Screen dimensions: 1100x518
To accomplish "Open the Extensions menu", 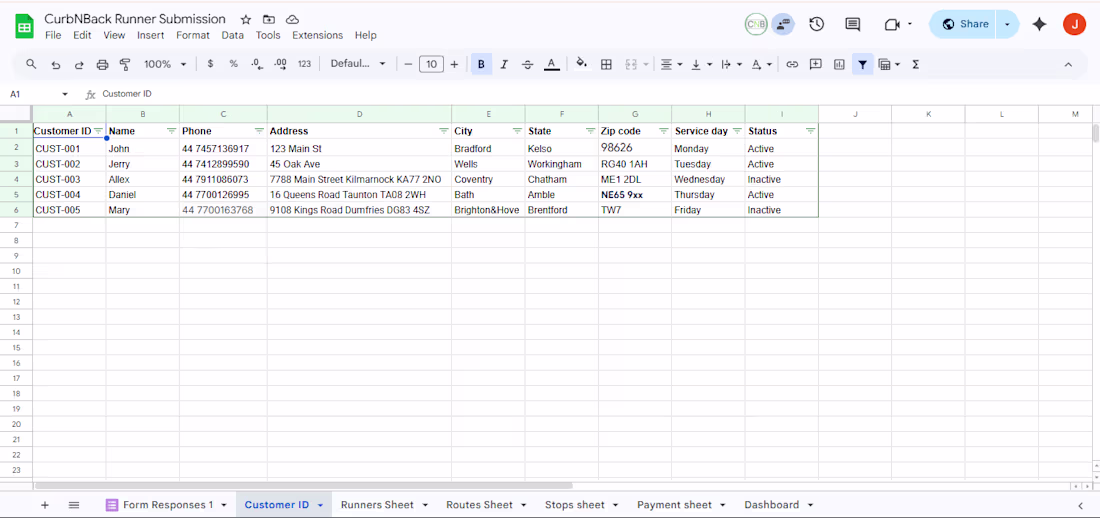I will (318, 35).
